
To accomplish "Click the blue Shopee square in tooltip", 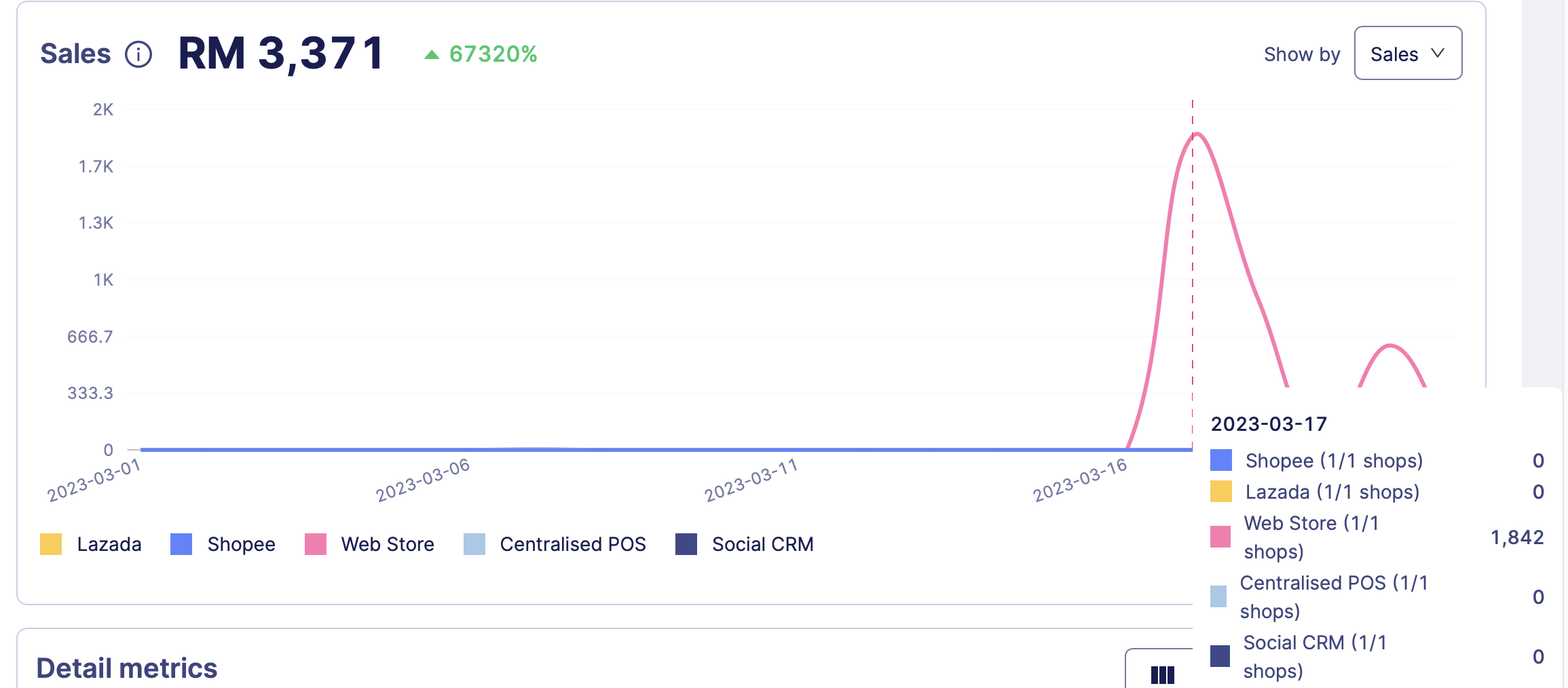I will point(1221,461).
